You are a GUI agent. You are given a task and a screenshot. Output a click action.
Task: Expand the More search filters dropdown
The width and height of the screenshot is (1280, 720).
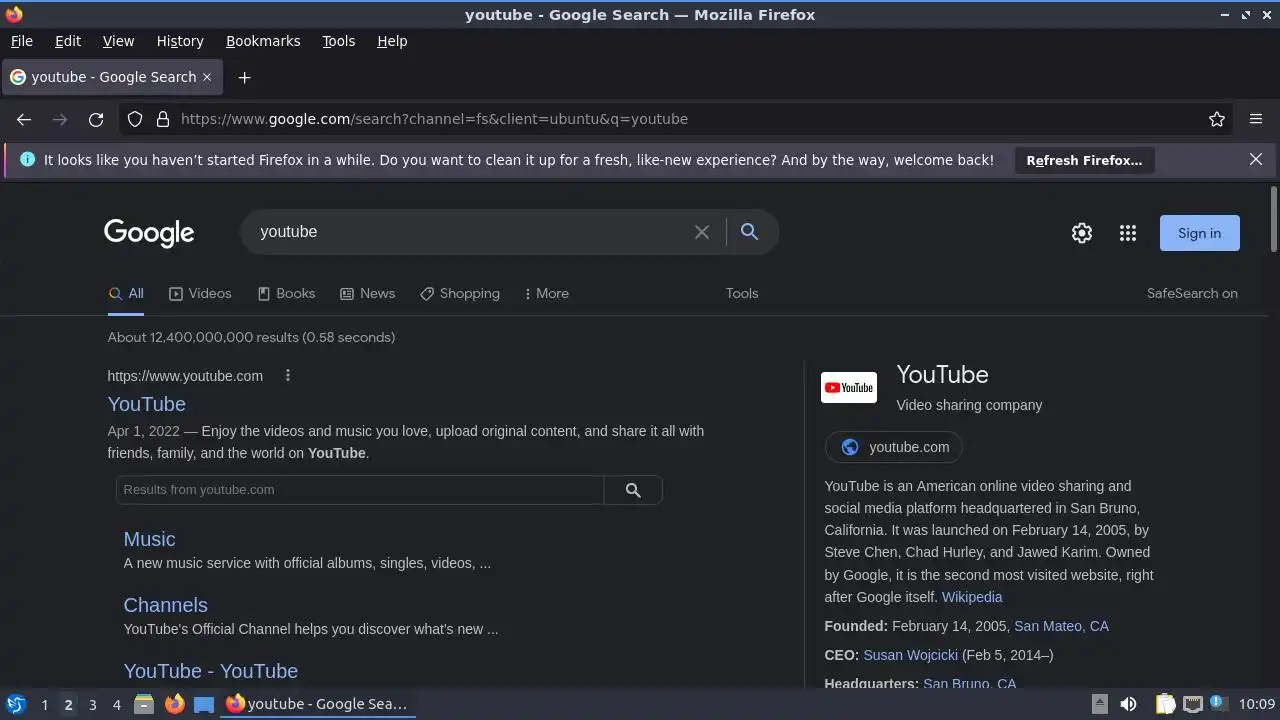(x=546, y=293)
